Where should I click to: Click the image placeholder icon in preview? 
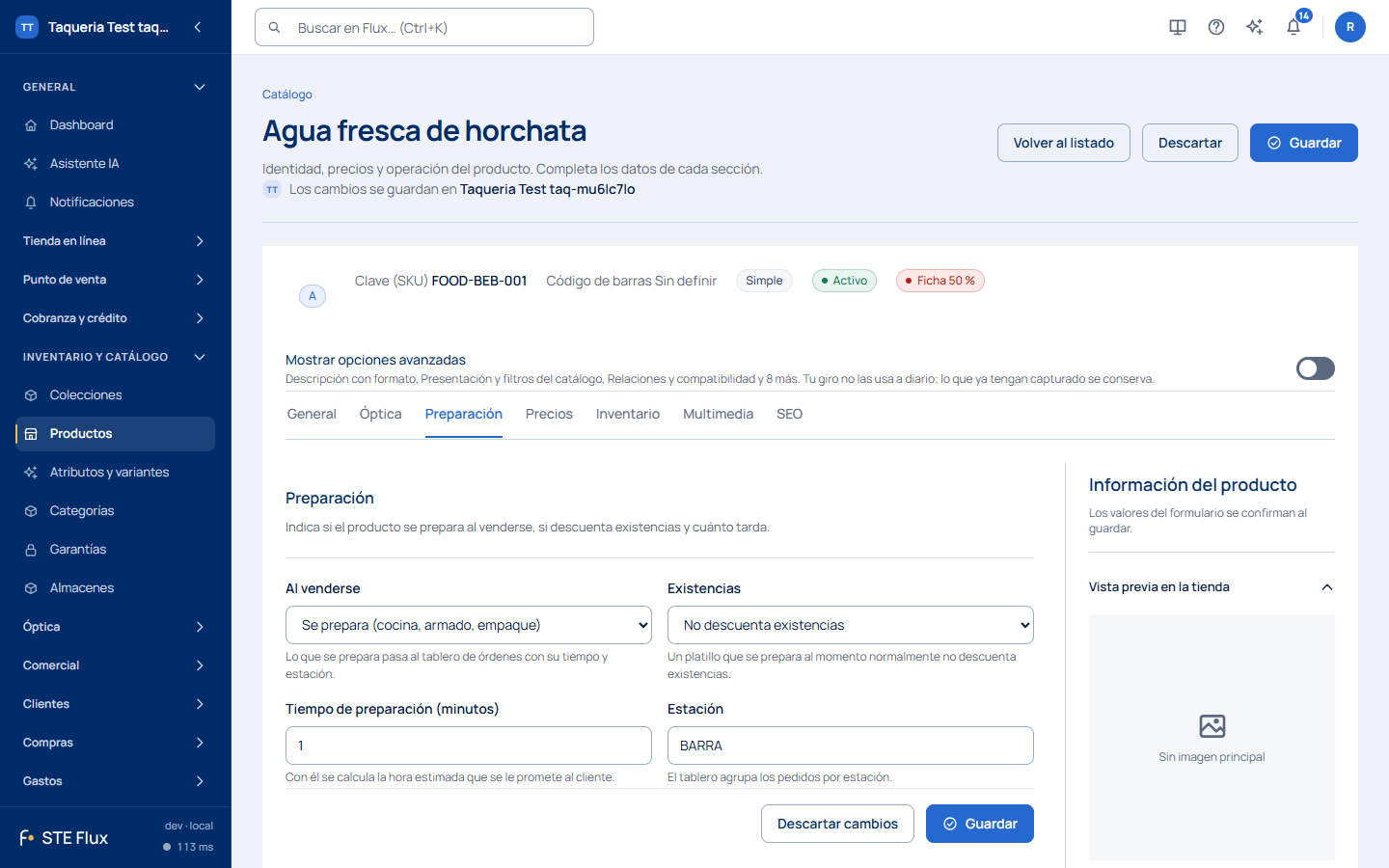[x=1212, y=726]
